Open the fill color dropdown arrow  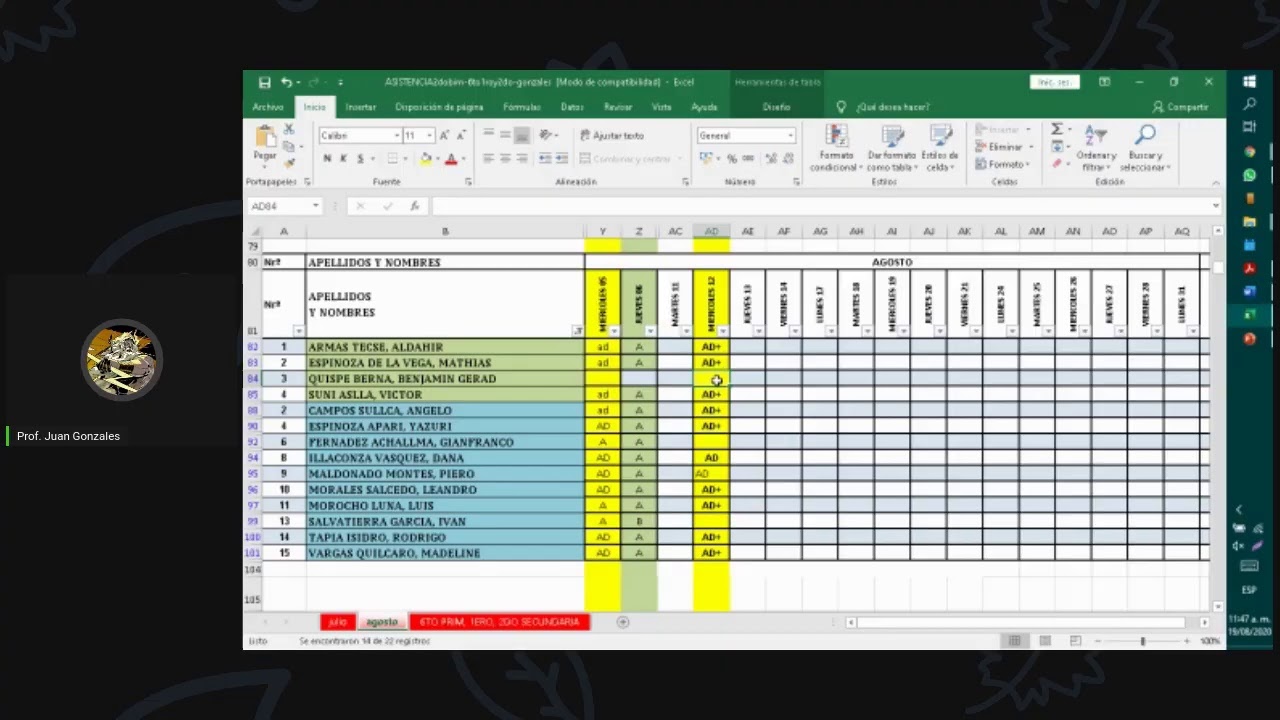click(437, 159)
